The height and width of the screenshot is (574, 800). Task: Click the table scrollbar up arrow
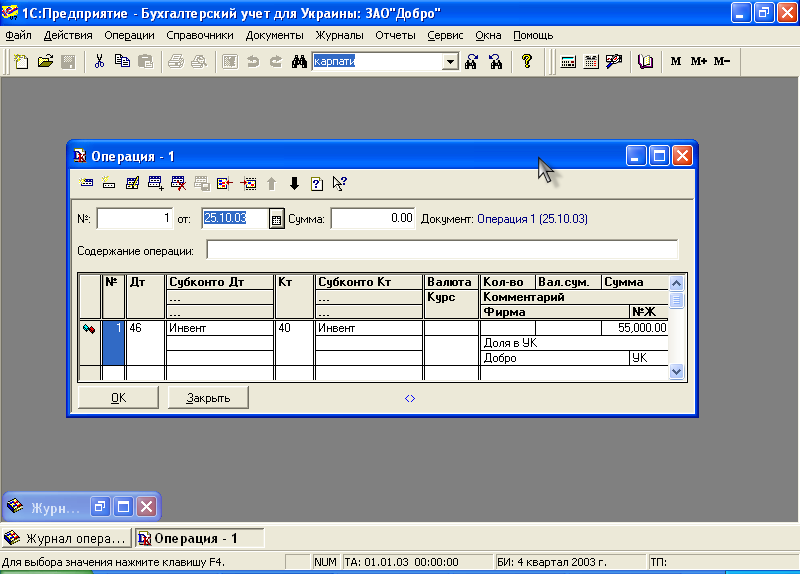tap(677, 283)
